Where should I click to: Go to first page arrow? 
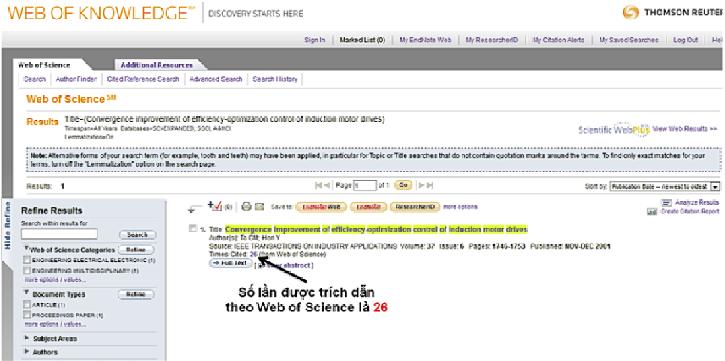[x=318, y=185]
